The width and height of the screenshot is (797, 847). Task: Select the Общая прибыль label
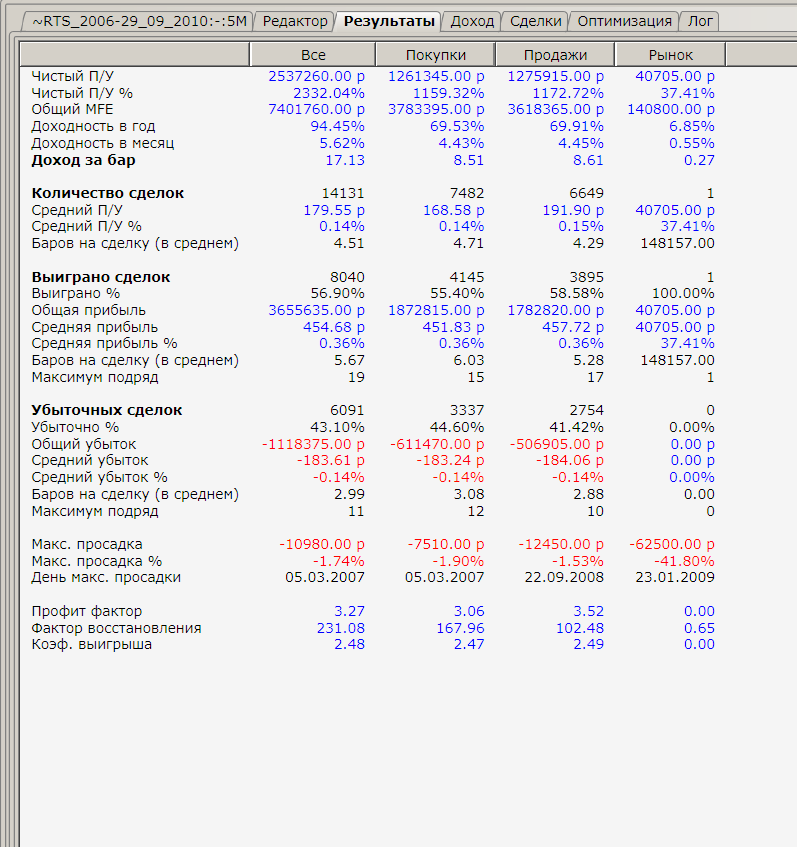[x=89, y=311]
